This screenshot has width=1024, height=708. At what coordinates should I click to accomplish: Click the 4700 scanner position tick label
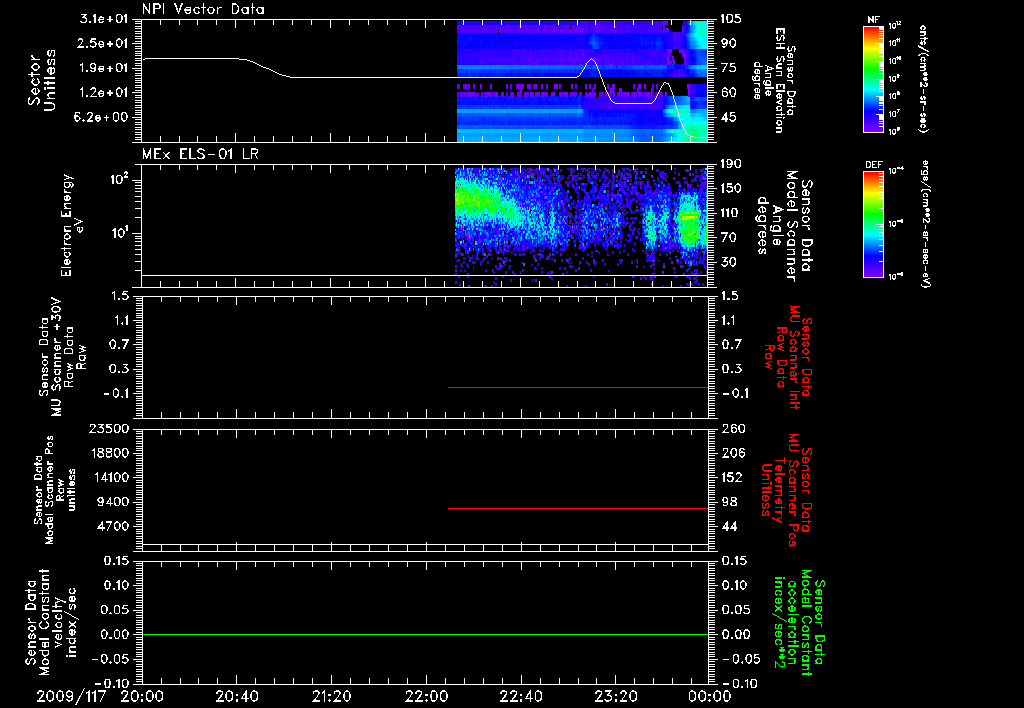point(113,526)
